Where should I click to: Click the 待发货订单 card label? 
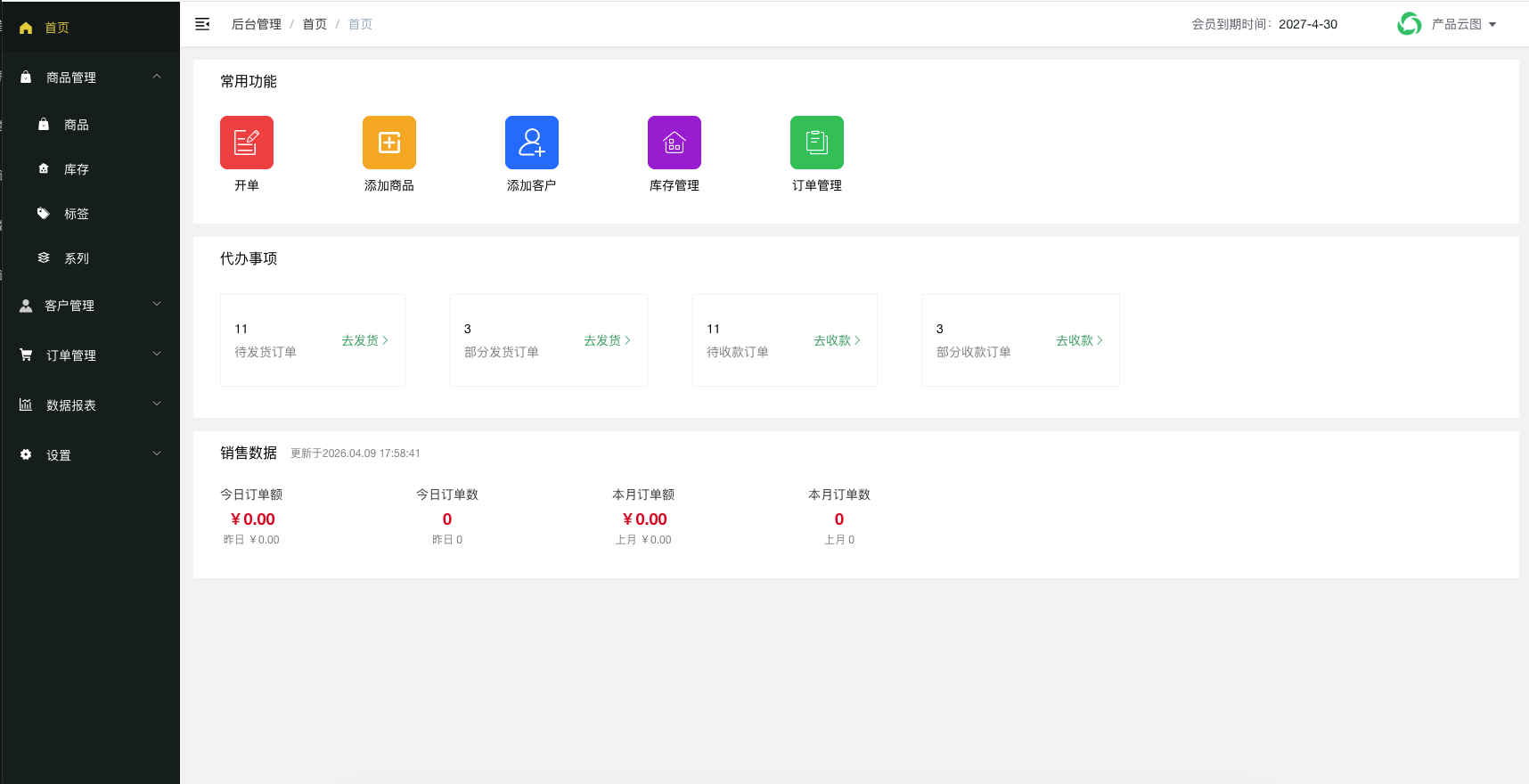266,352
